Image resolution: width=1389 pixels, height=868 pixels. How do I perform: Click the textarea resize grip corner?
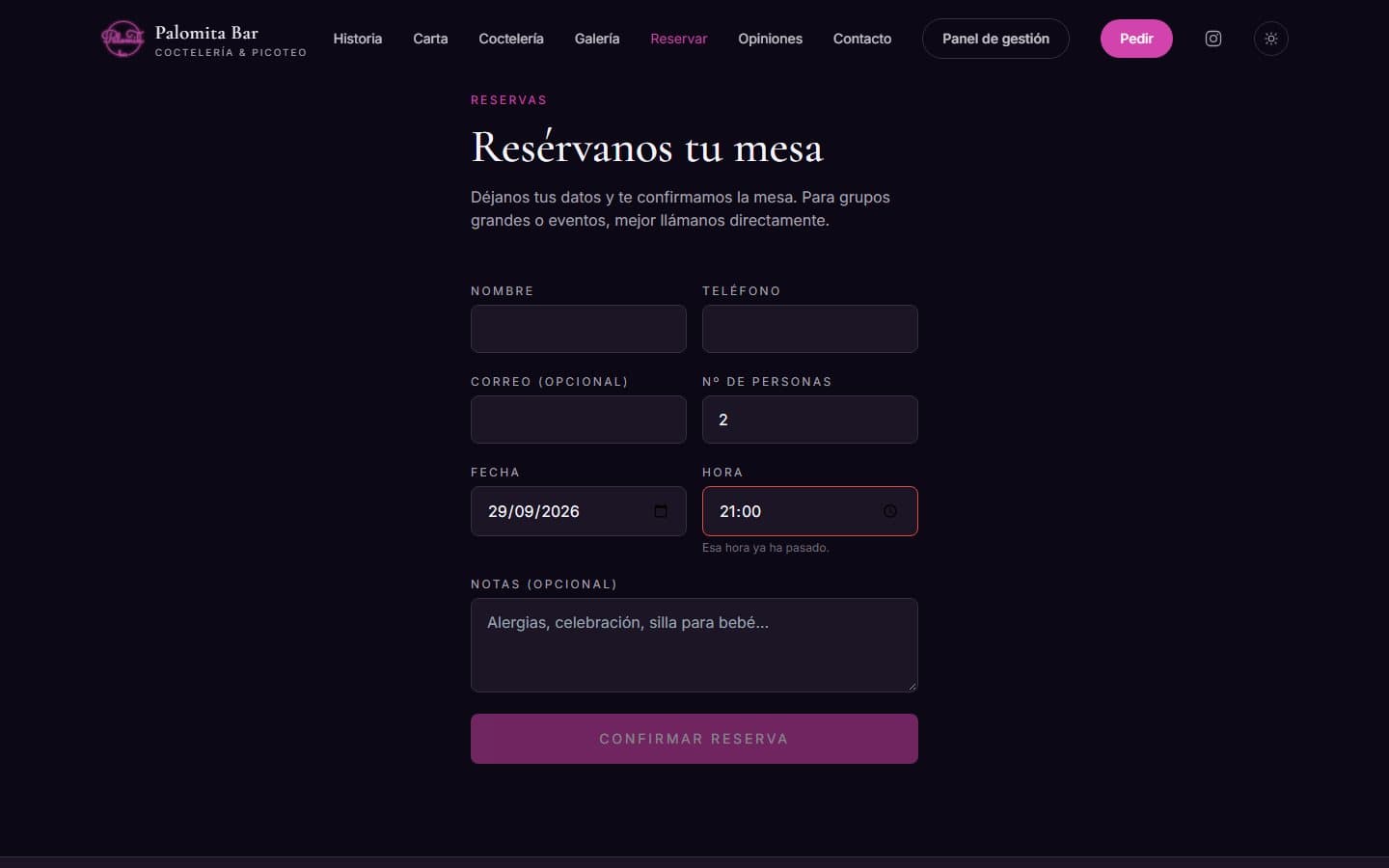(912, 686)
